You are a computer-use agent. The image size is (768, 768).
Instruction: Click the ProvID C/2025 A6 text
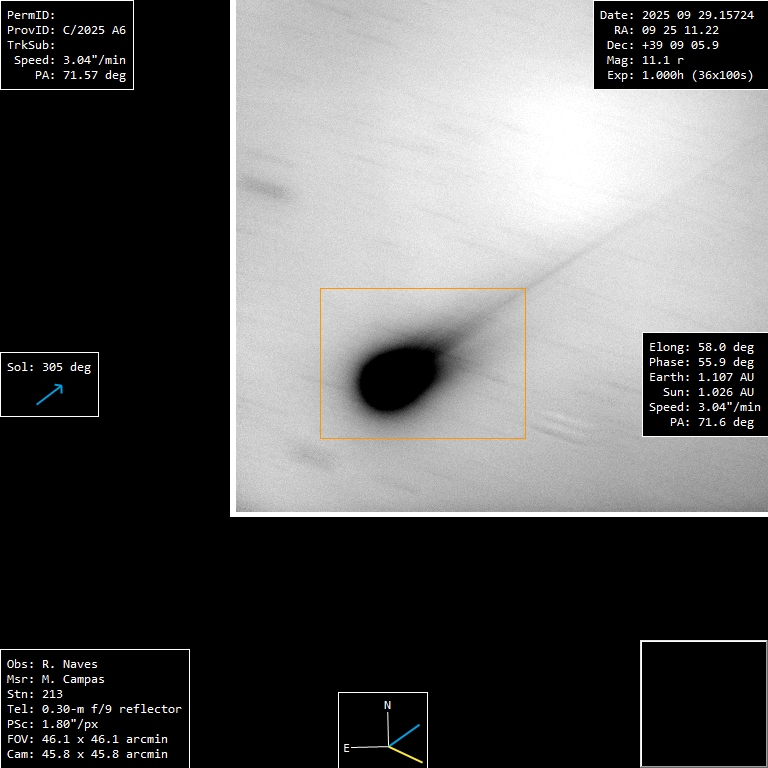[x=66, y=30]
